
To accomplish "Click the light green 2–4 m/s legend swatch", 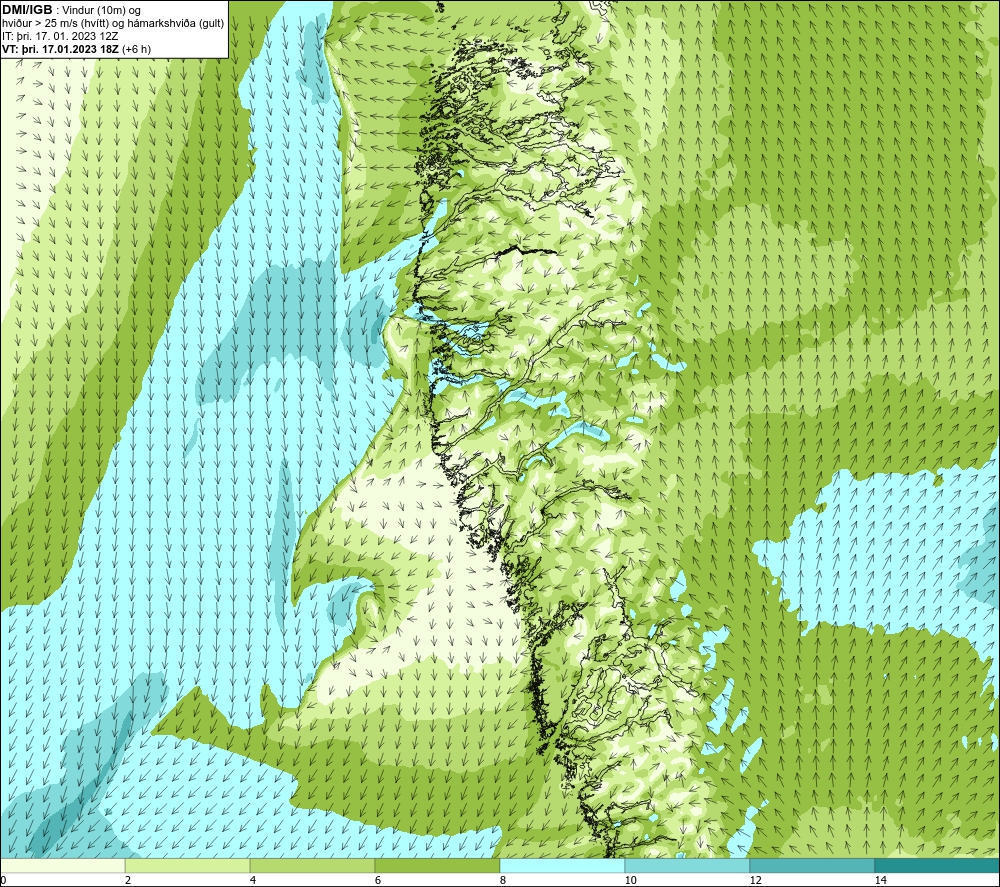I will click(188, 865).
